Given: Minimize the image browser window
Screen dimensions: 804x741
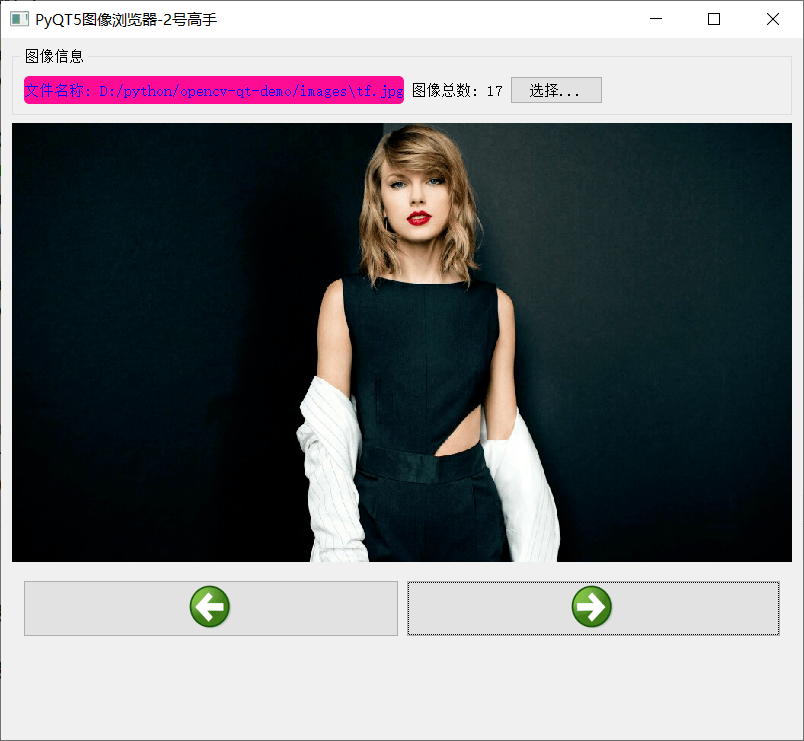Looking at the screenshot, I should pyautogui.click(x=656, y=19).
